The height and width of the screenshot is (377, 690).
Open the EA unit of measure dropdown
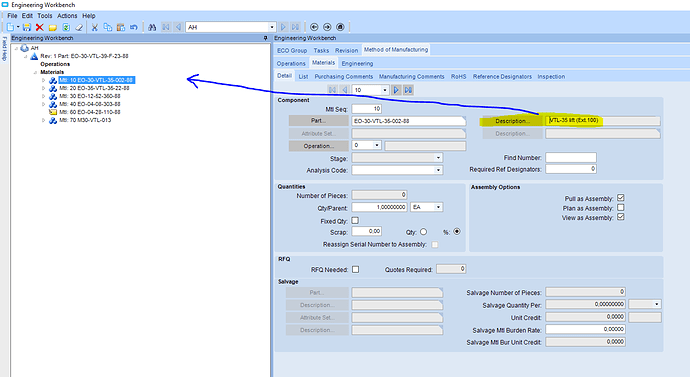click(x=438, y=207)
